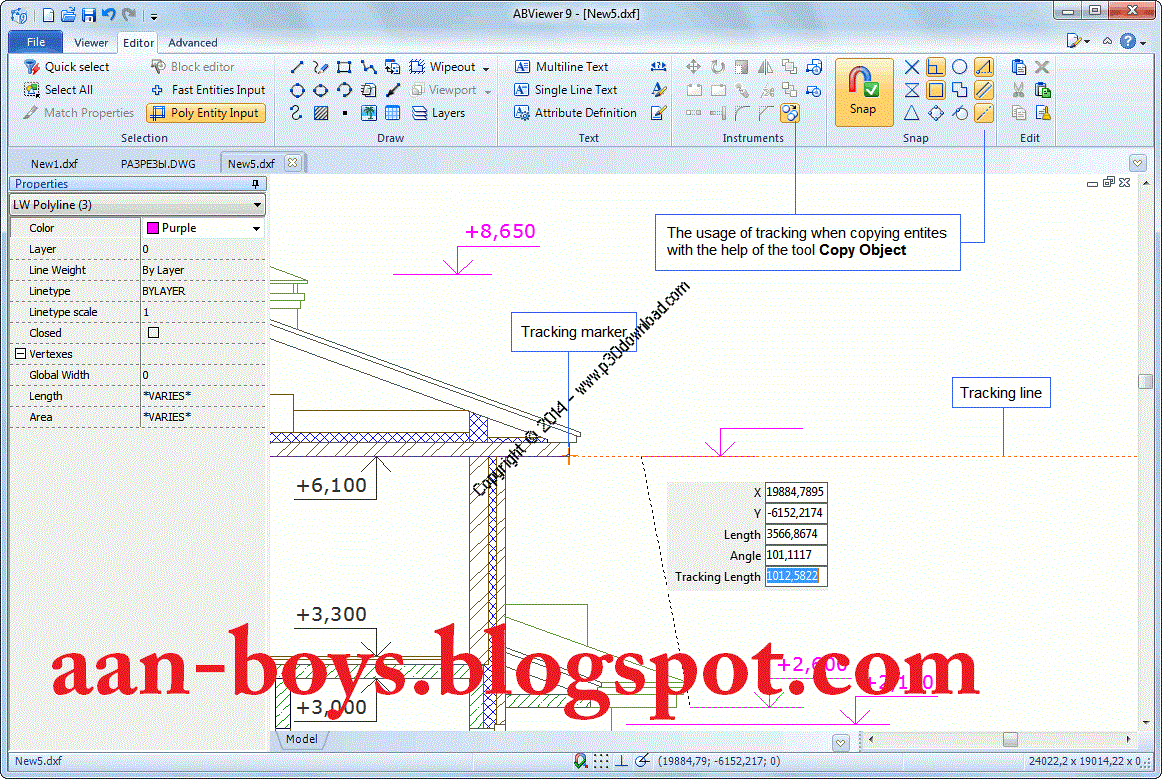Screen dimensions: 1162x779
Task: Click the Rotate instrument icon
Action: click(x=717, y=67)
